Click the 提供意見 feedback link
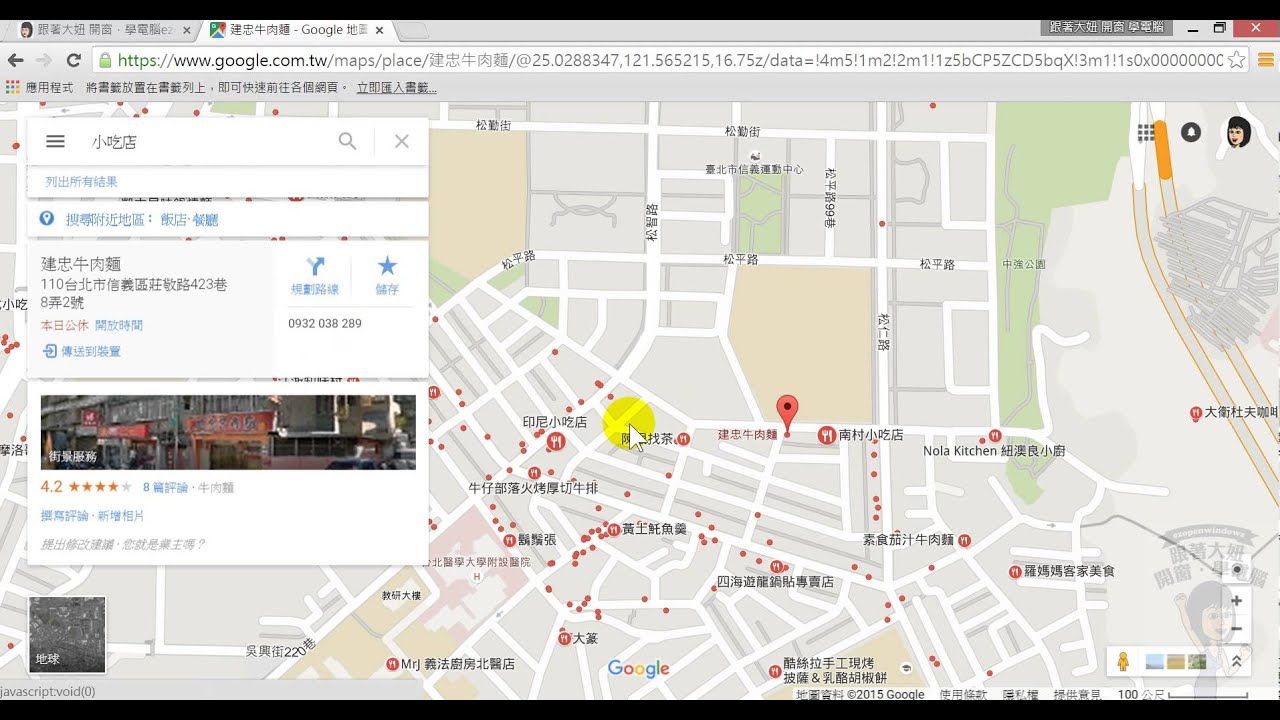This screenshot has height=720, width=1280. pyautogui.click(x=1077, y=694)
